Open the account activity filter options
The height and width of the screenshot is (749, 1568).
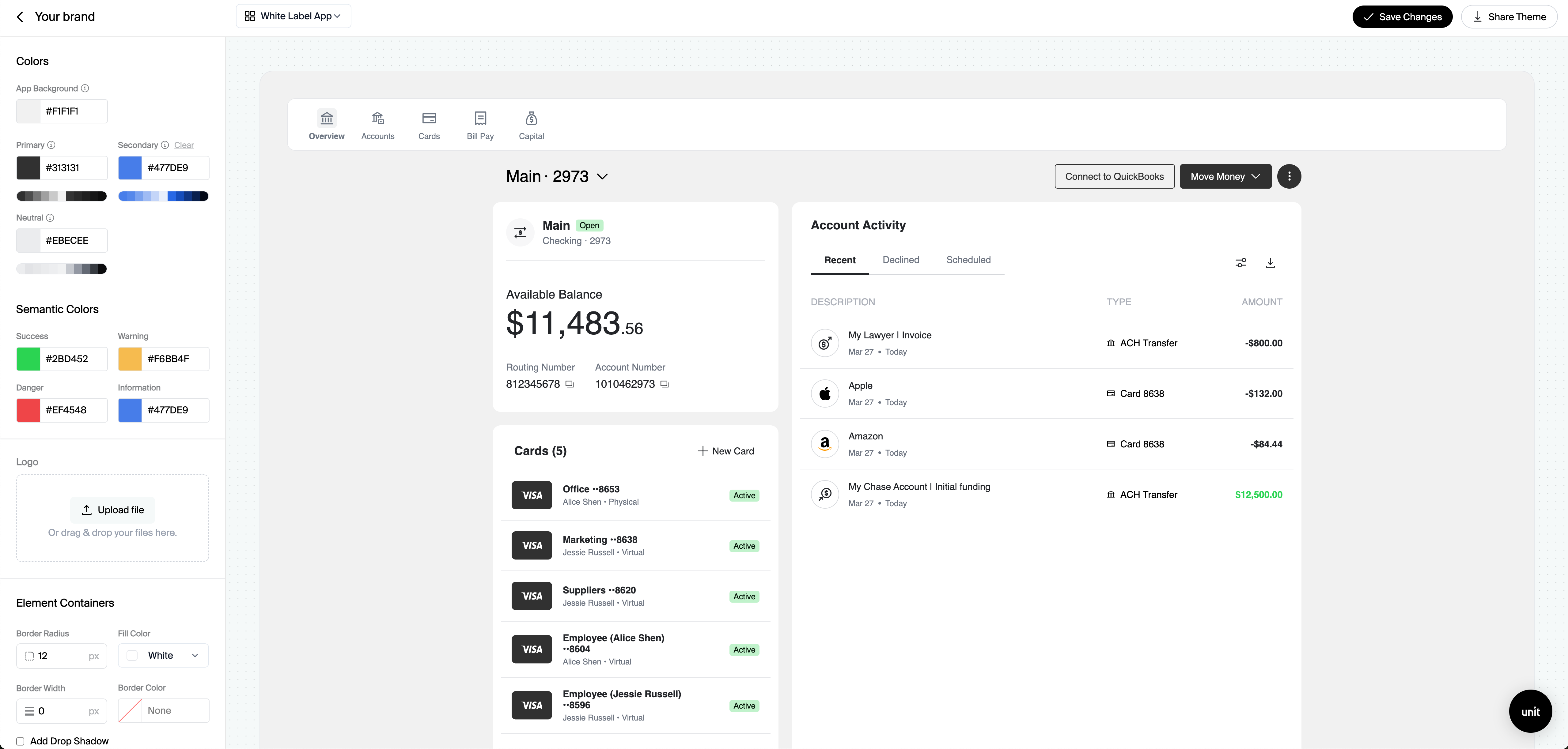point(1241,262)
